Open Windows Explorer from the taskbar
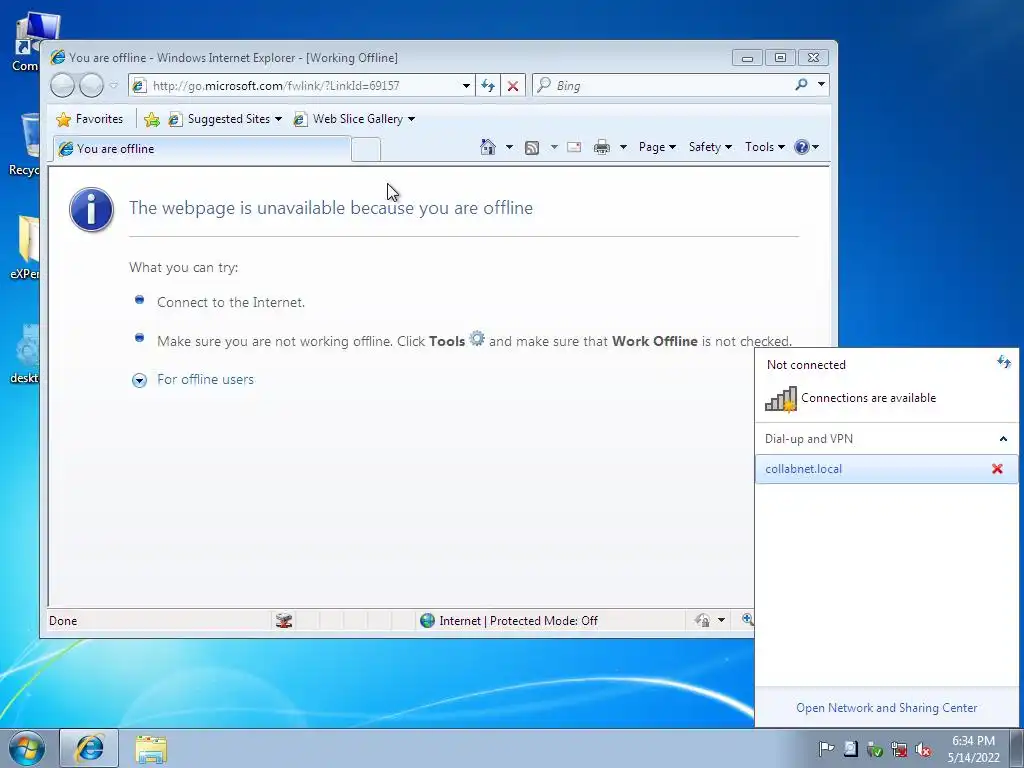1024x768 pixels. tap(151, 748)
